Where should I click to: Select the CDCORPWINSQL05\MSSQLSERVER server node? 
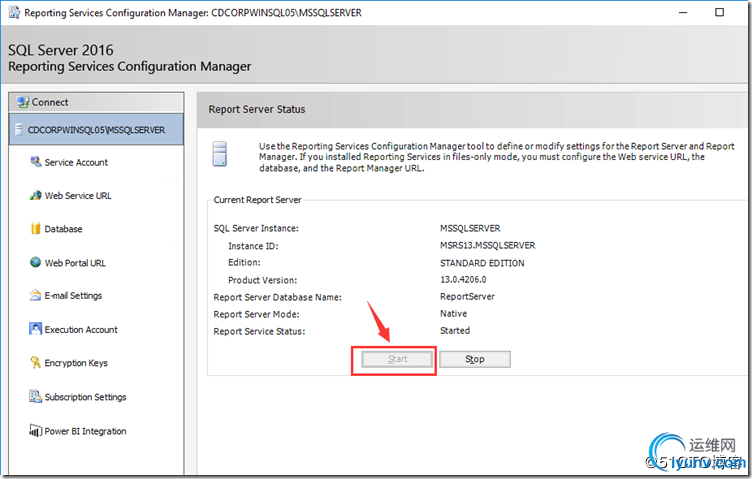pyautogui.click(x=96, y=129)
